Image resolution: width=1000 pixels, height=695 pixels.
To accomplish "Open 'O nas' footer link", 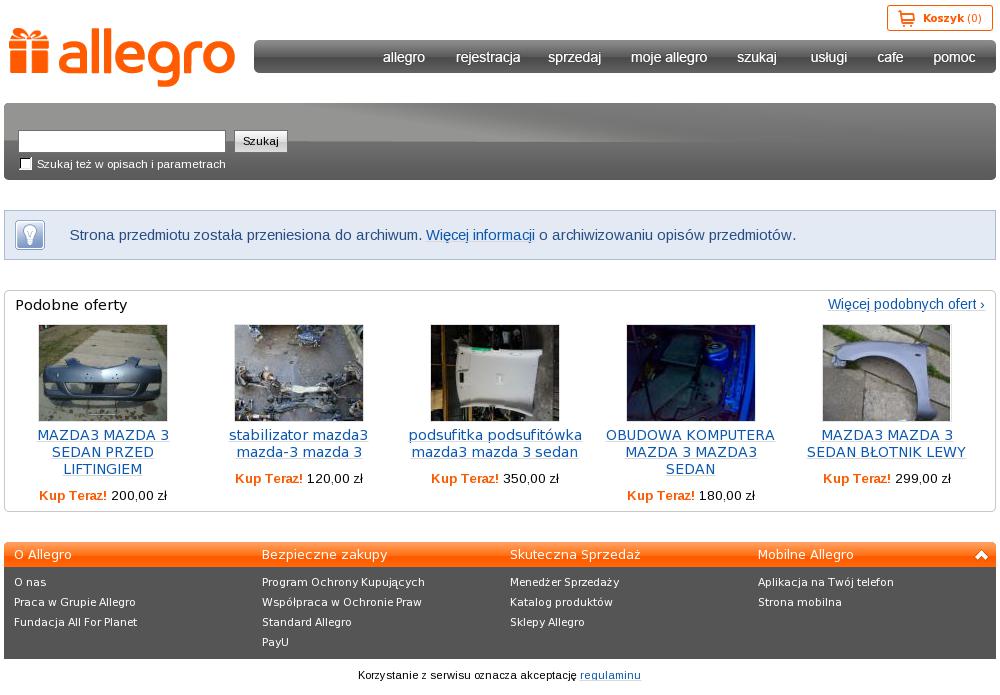I will [30, 582].
